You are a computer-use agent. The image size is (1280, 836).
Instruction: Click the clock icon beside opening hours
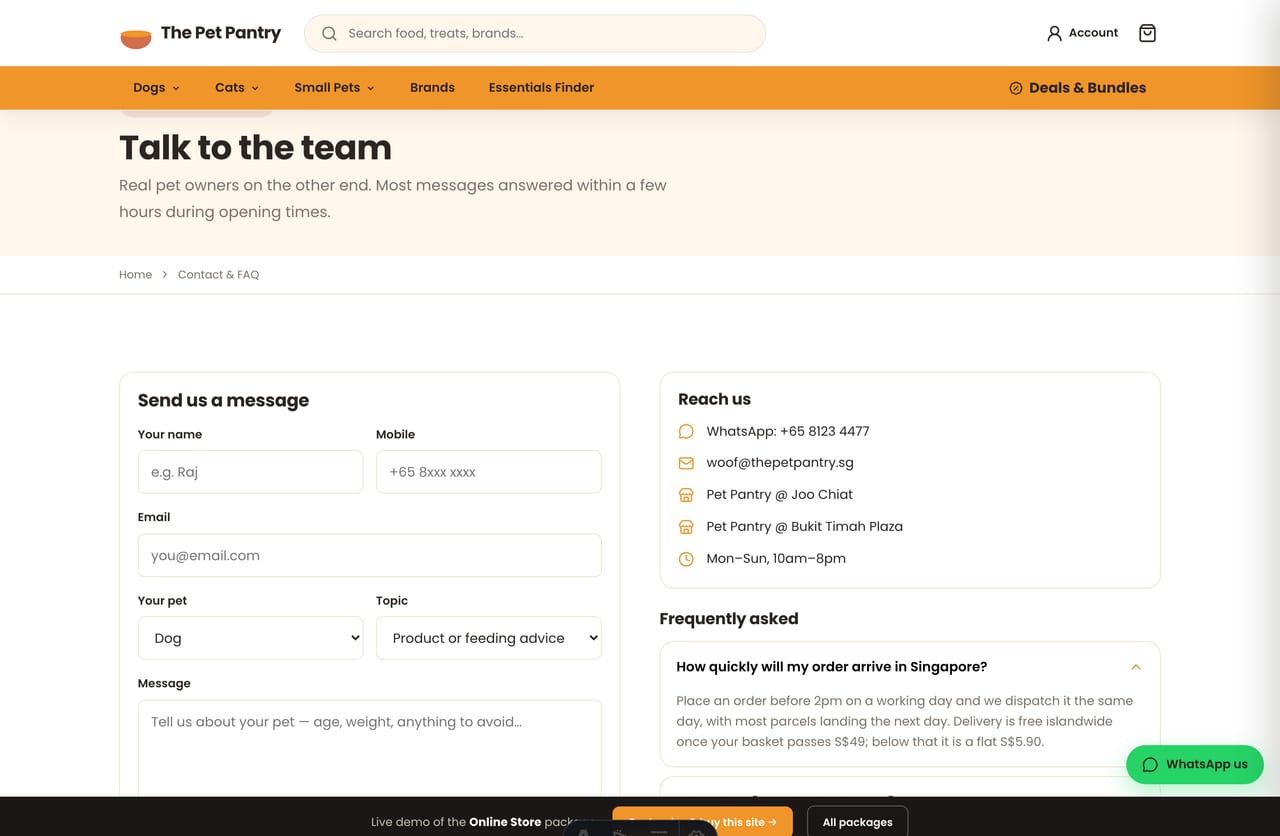[x=686, y=559]
